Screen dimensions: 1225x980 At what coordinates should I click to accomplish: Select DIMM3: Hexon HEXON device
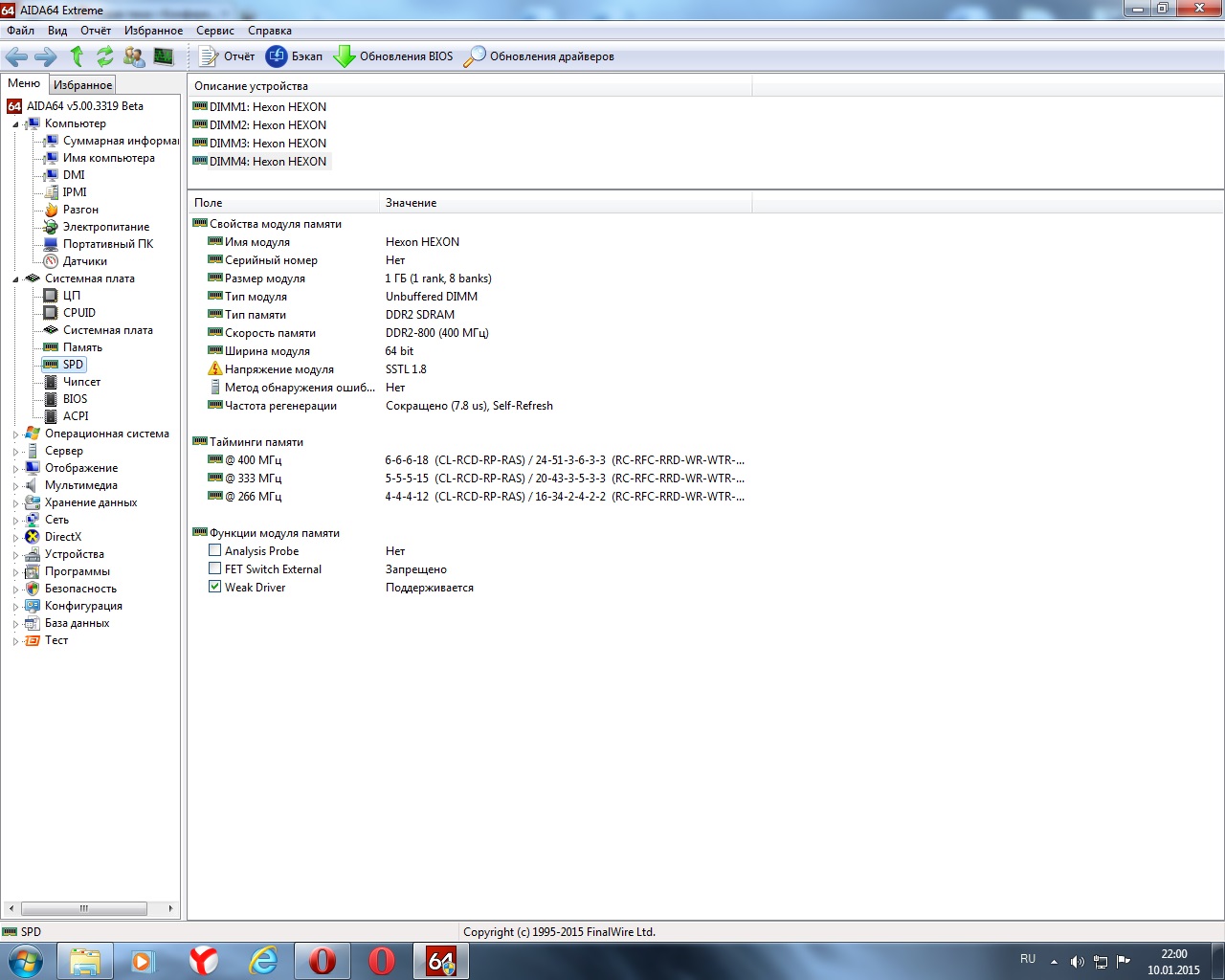click(259, 144)
